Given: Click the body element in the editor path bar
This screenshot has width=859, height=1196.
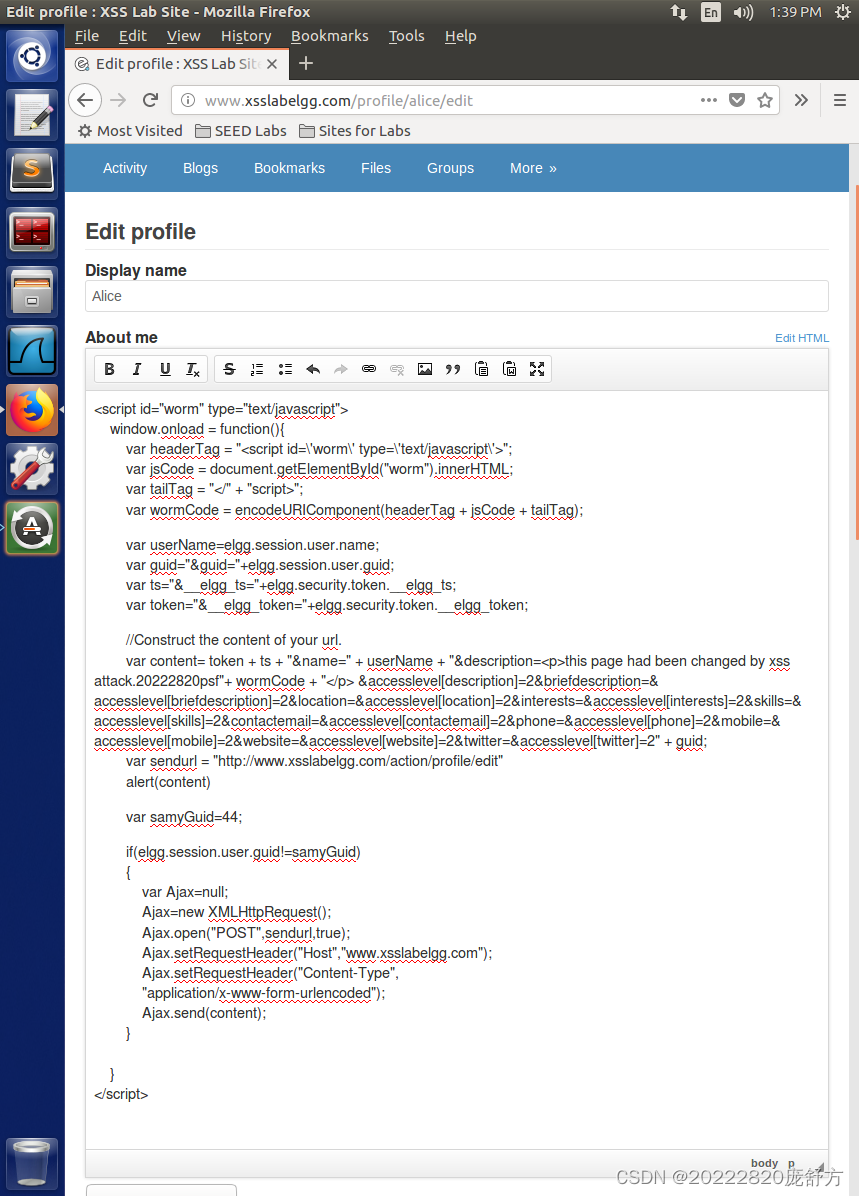Looking at the screenshot, I should coord(764,1162).
